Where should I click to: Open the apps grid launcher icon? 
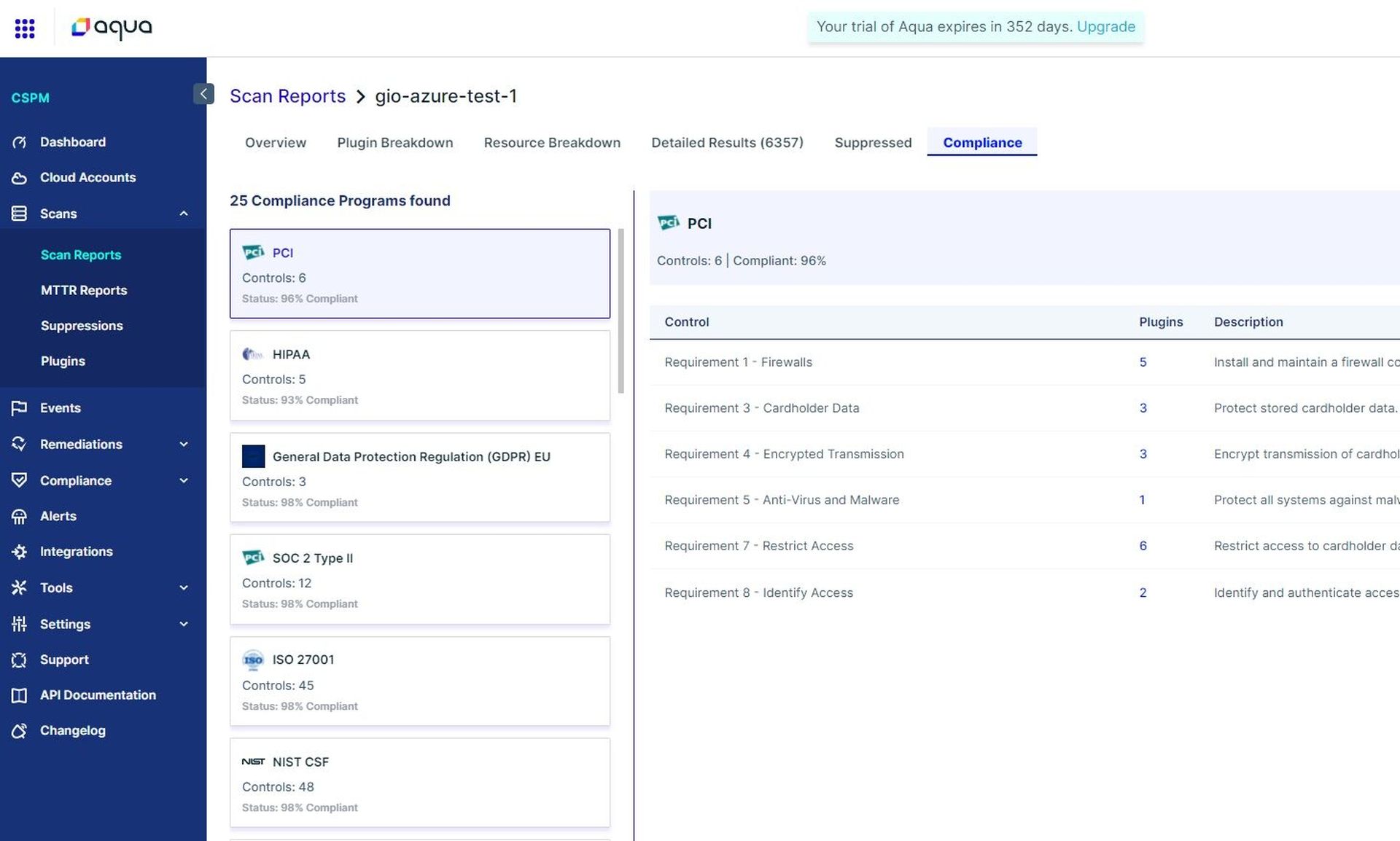[x=25, y=28]
